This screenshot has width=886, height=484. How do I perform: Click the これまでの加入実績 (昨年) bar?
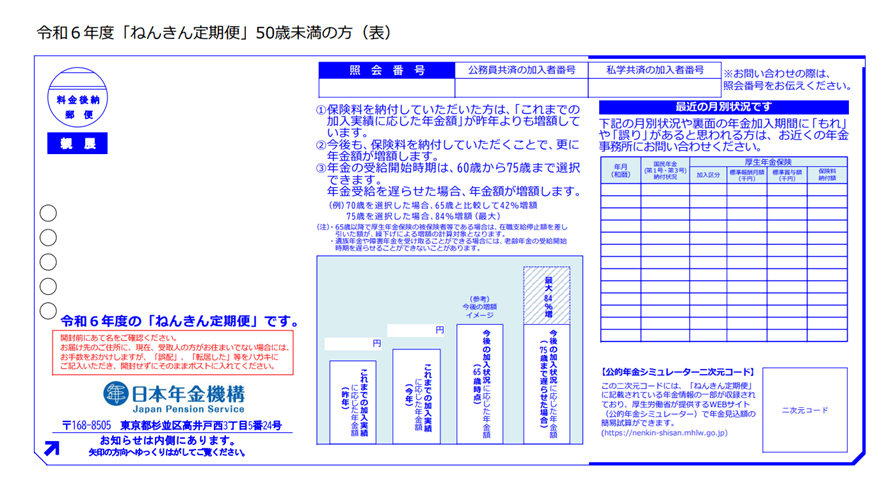353,402
